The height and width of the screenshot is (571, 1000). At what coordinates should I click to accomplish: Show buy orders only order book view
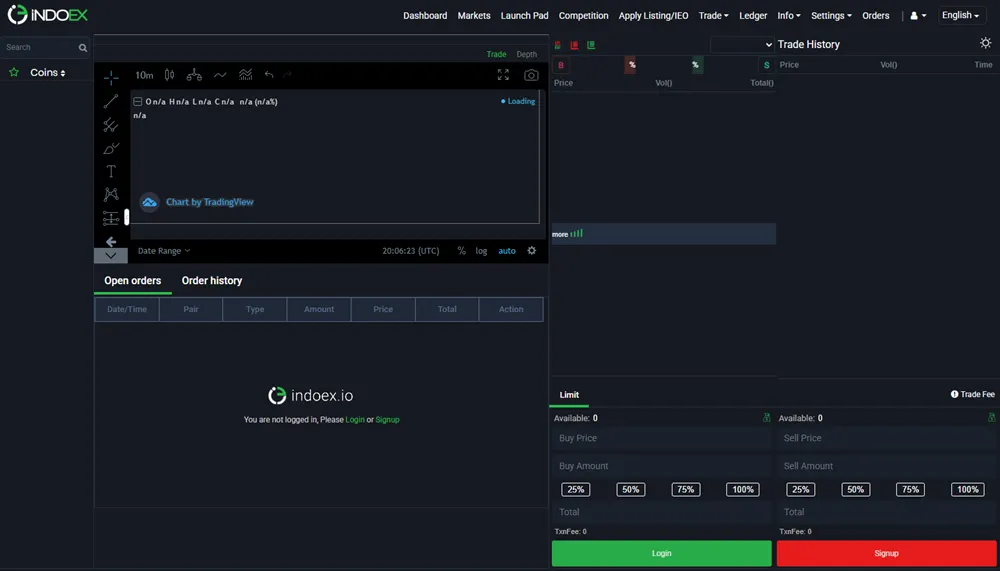pos(591,45)
